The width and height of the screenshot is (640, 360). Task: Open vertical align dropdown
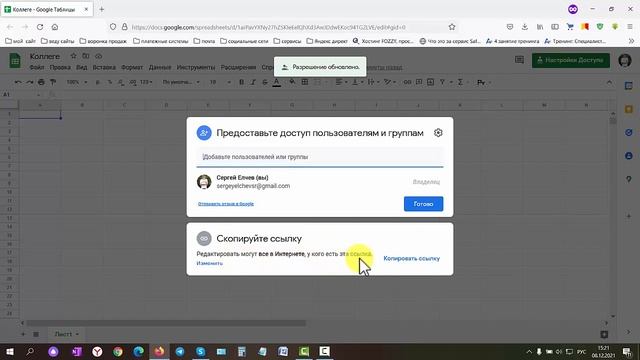click(357, 82)
